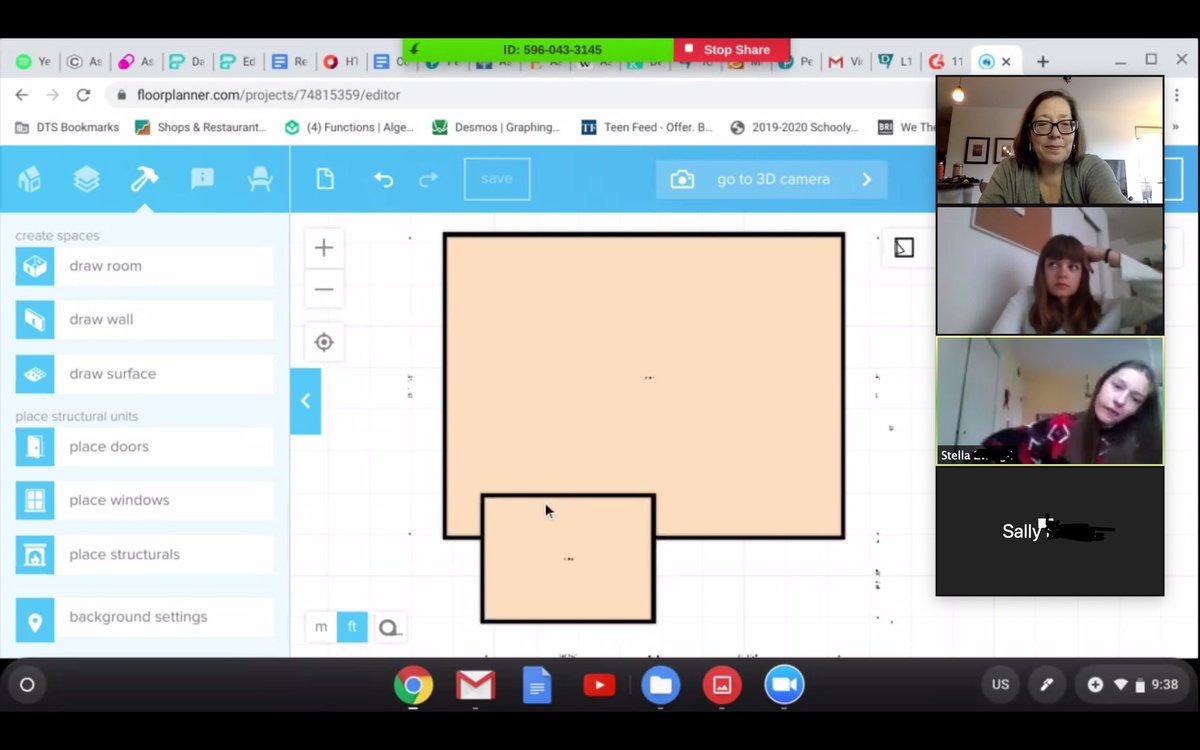The width and height of the screenshot is (1200, 750).
Task: Click the construction hammer tool in top toolbar
Action: coord(144,178)
